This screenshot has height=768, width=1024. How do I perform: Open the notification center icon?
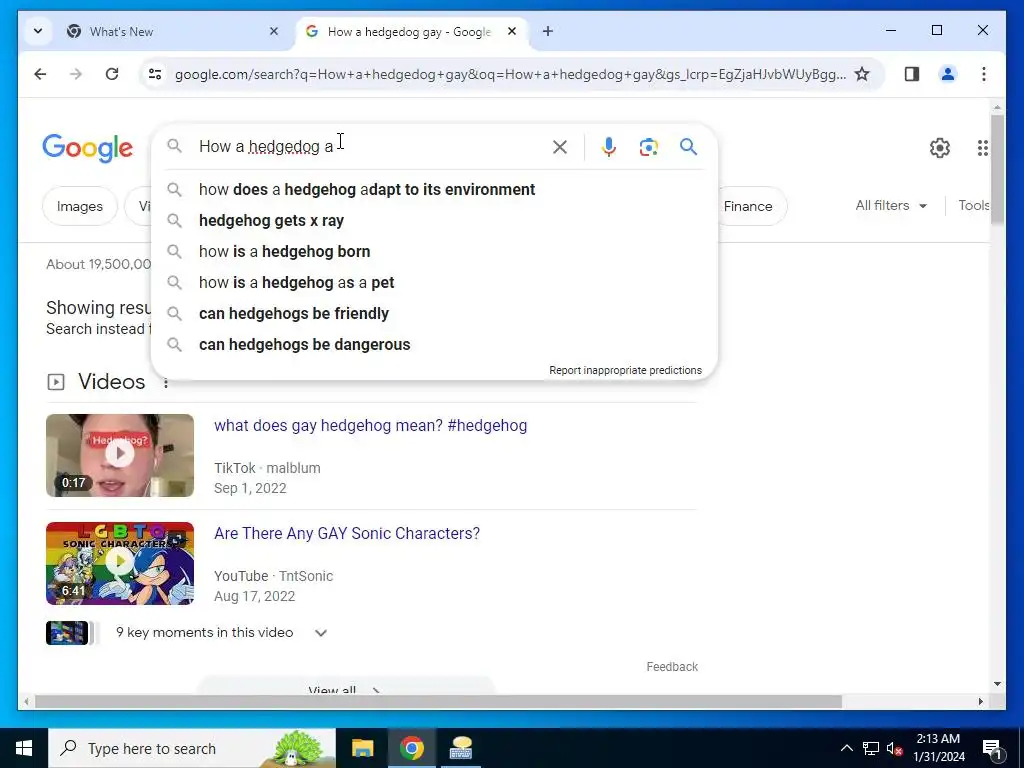click(992, 749)
